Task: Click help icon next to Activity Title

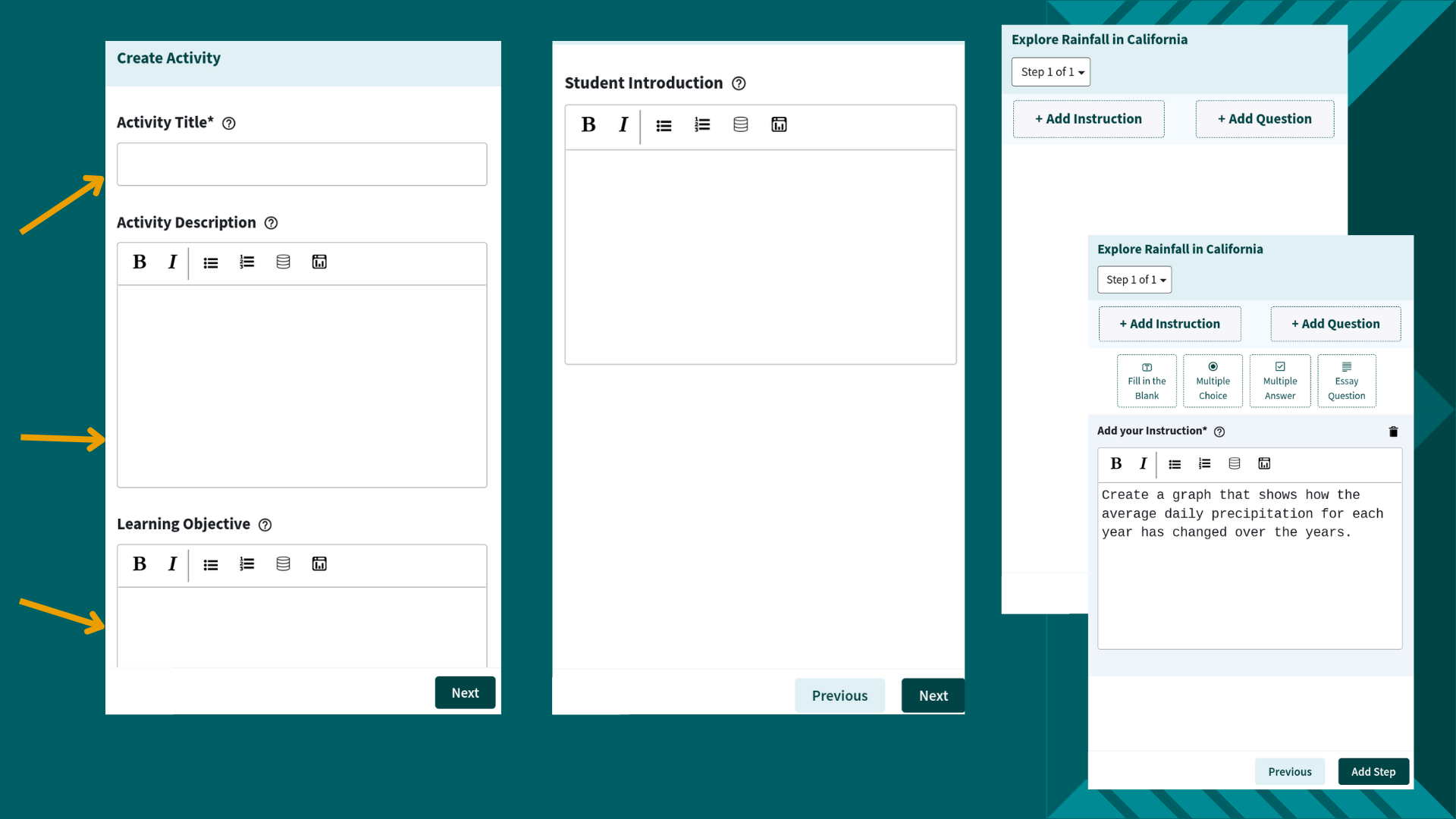Action: [x=228, y=124]
